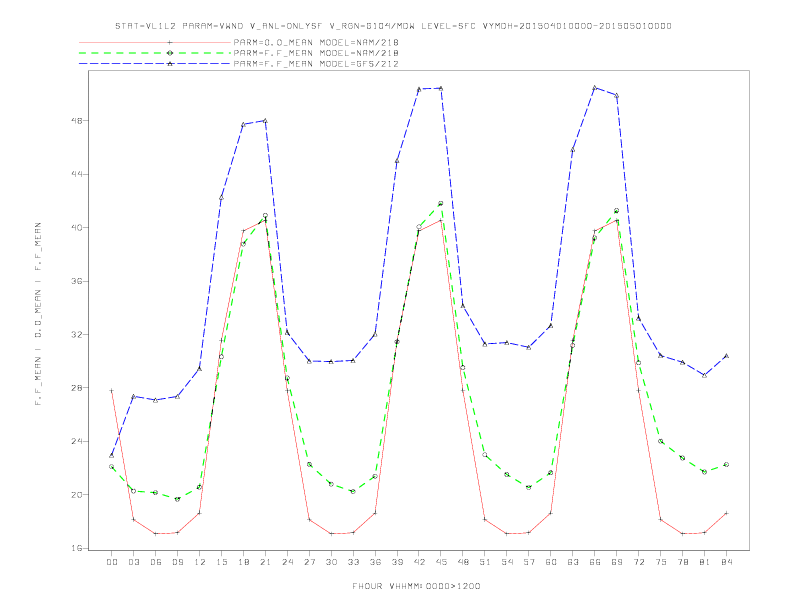
Task: Click x-axis tick label 51
Action: [485, 562]
